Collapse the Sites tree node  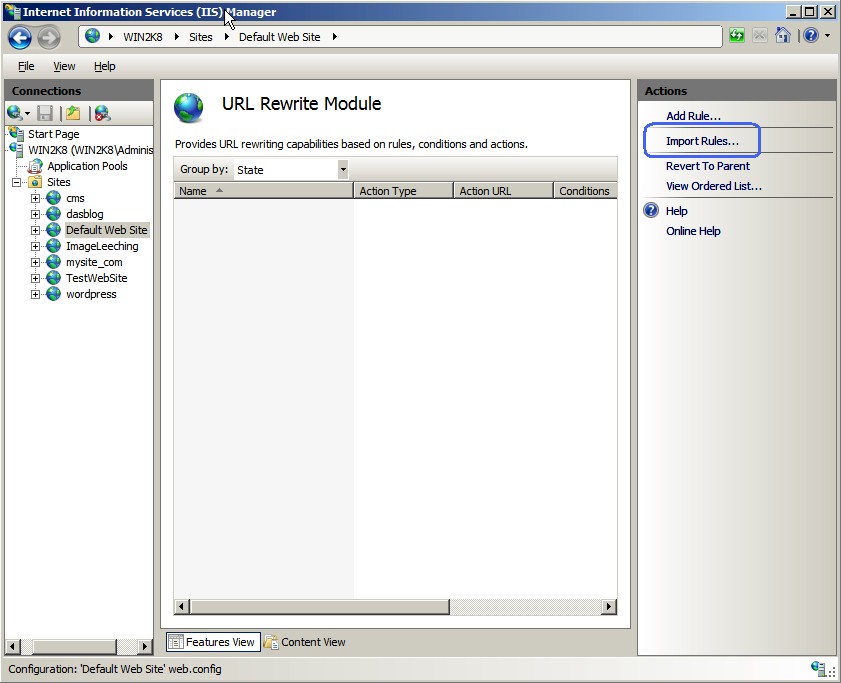17,182
